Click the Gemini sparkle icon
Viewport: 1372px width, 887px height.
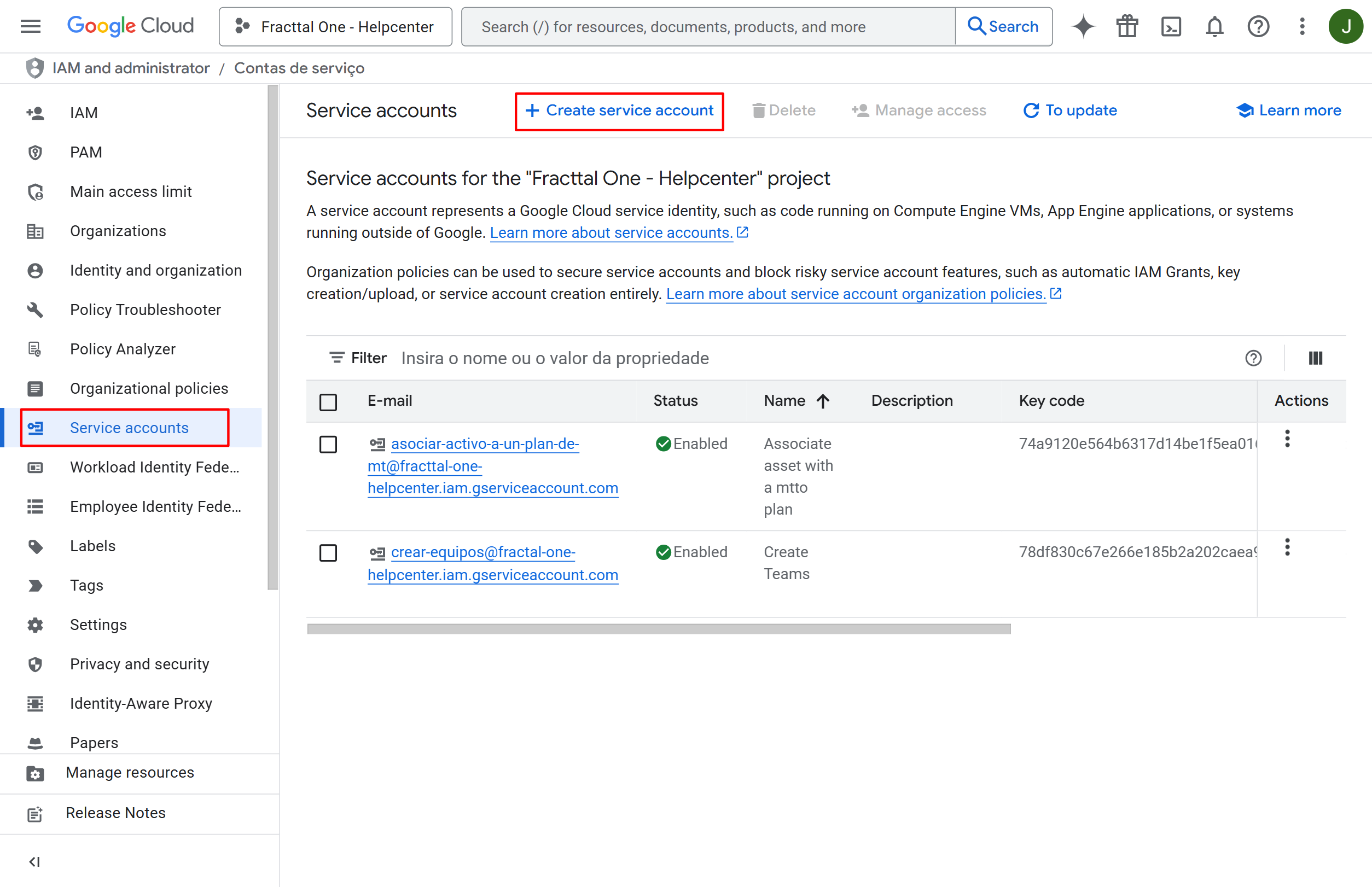click(1083, 26)
